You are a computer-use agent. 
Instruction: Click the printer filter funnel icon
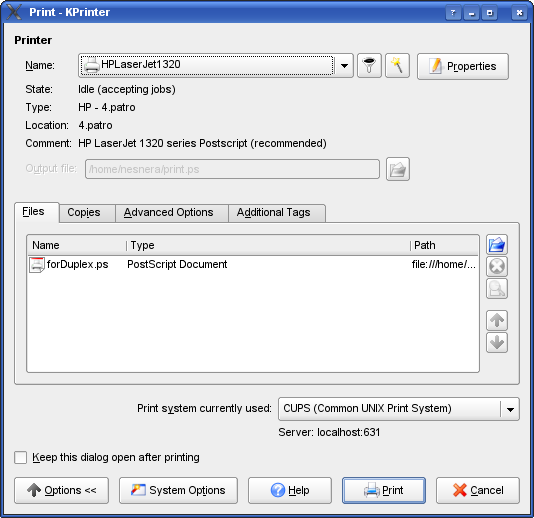coord(369,65)
